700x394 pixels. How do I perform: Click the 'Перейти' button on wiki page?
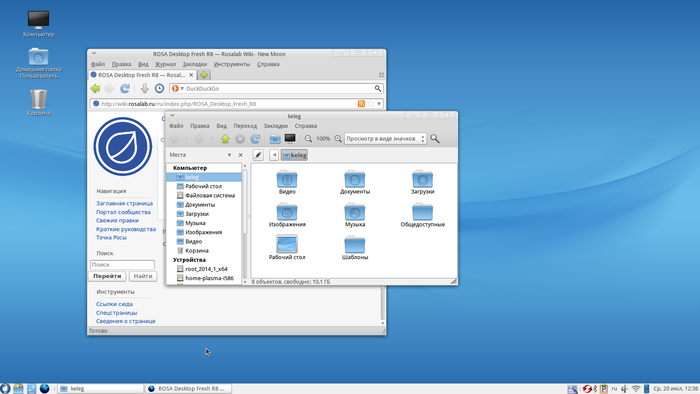click(x=107, y=276)
